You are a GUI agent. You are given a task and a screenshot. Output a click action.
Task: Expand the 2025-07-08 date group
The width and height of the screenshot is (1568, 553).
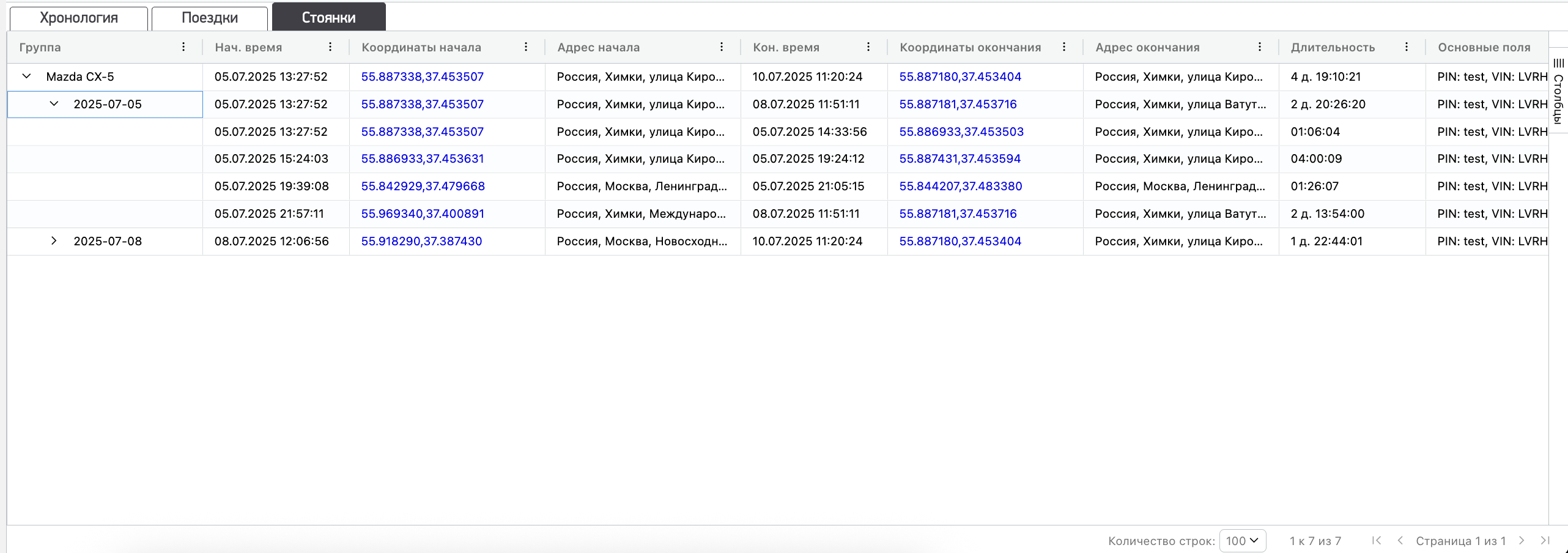[54, 241]
